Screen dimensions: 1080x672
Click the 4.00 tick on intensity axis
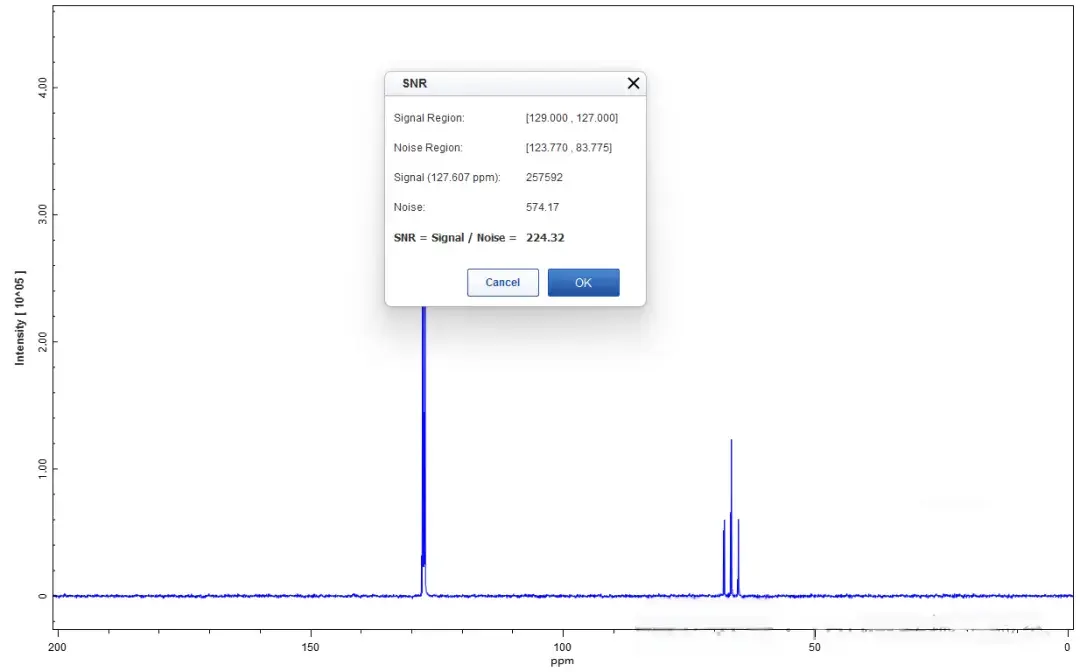(41, 88)
